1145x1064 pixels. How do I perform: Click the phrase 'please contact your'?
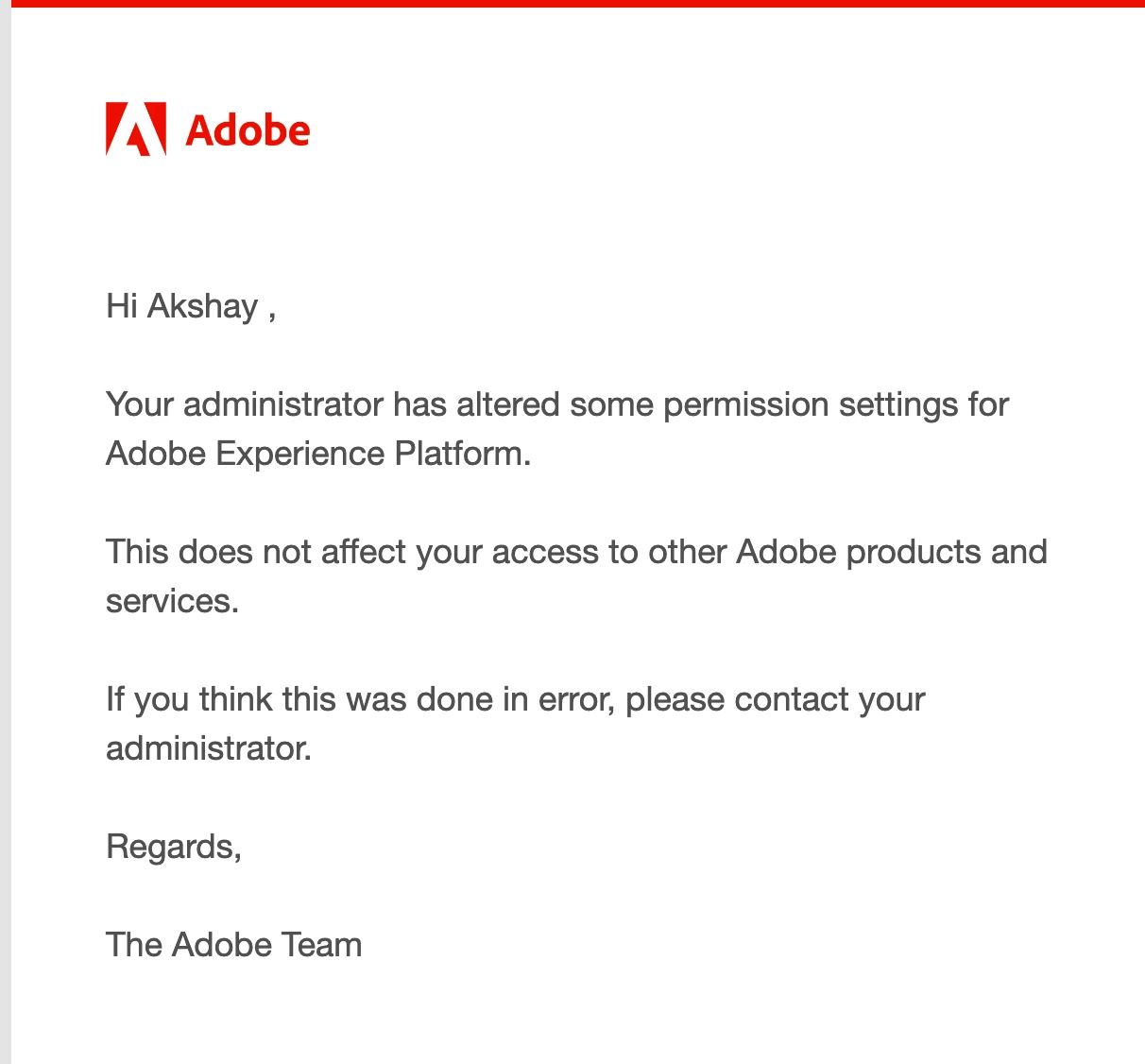click(x=775, y=700)
